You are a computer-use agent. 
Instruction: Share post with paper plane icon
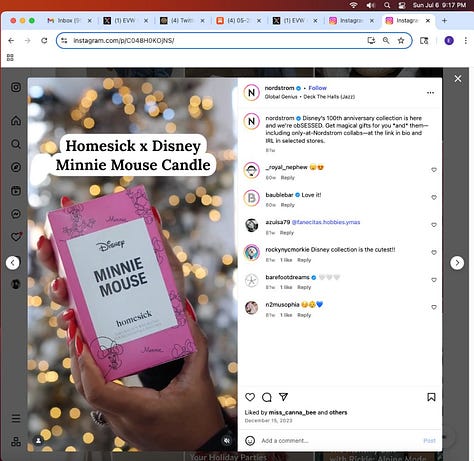point(283,397)
